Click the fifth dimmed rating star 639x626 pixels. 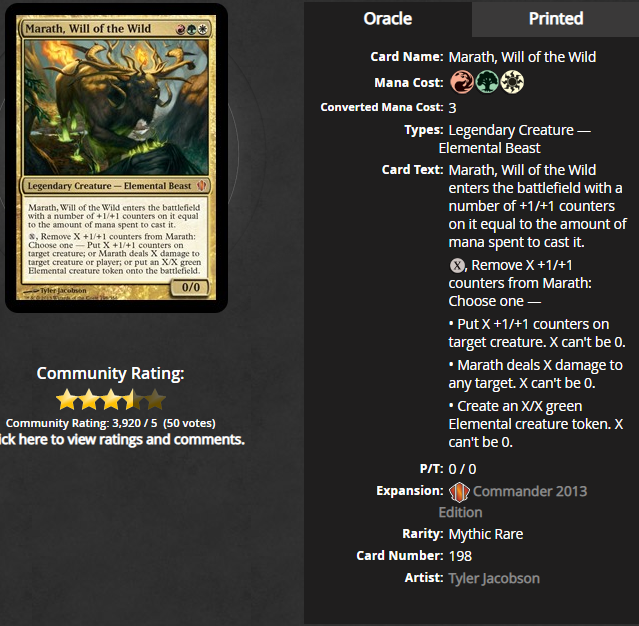point(155,400)
